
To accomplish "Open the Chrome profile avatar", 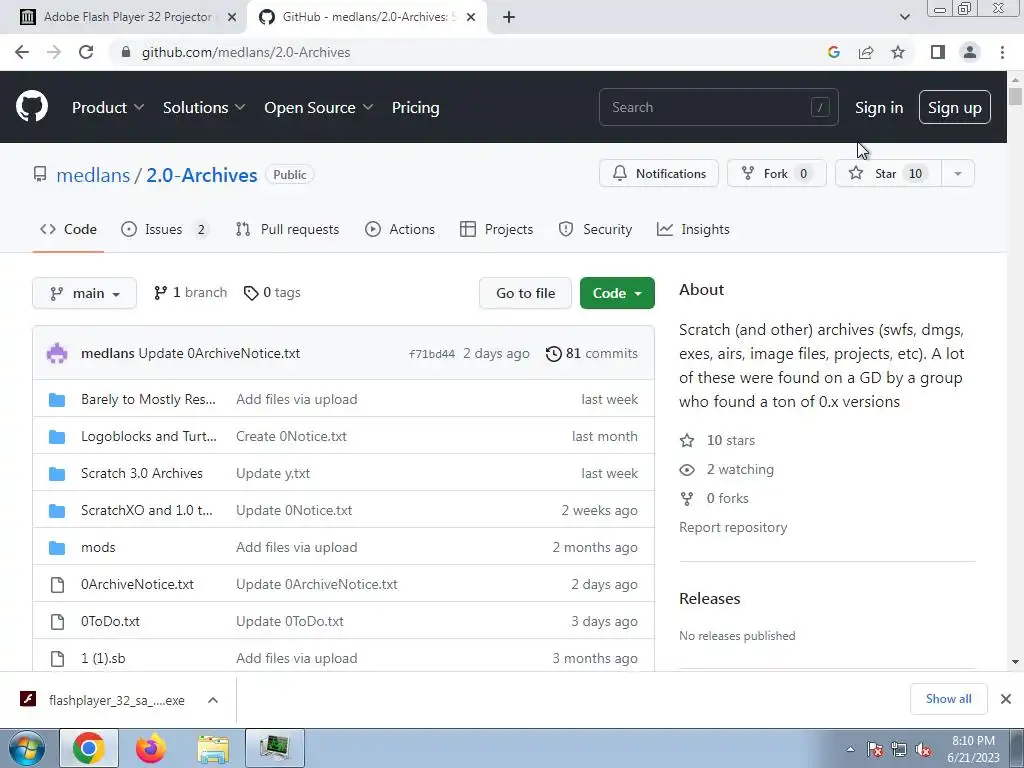I will click(970, 52).
